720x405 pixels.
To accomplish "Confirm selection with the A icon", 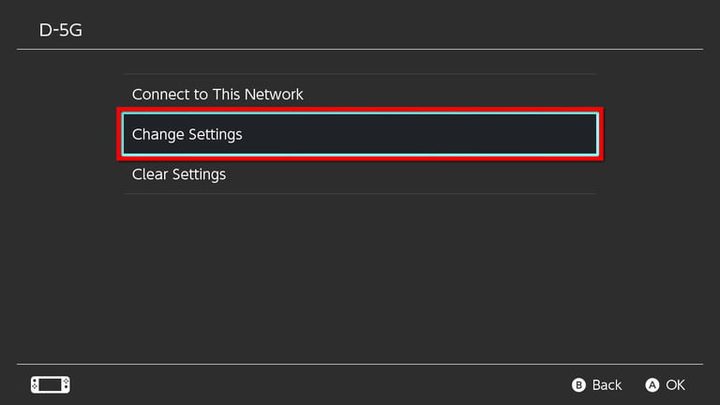I will coord(652,385).
